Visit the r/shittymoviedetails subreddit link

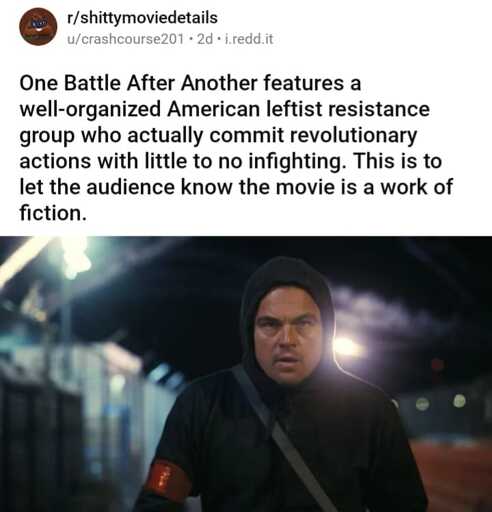click(x=142, y=18)
